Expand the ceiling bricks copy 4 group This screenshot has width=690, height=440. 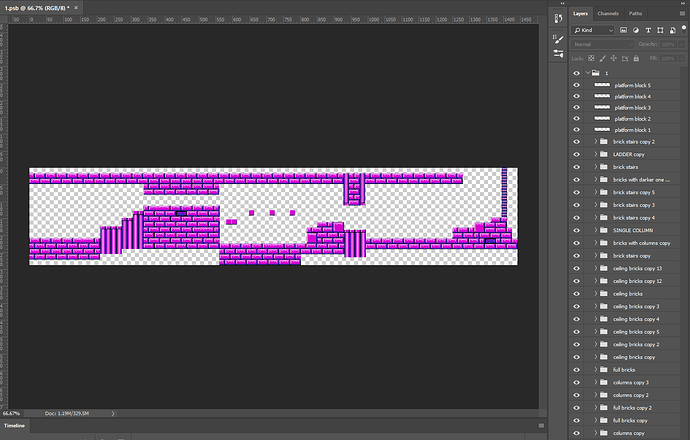596,319
